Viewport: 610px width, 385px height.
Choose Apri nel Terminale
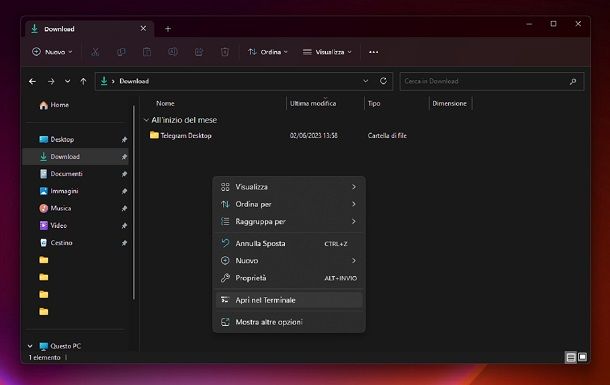pyautogui.click(x=289, y=300)
